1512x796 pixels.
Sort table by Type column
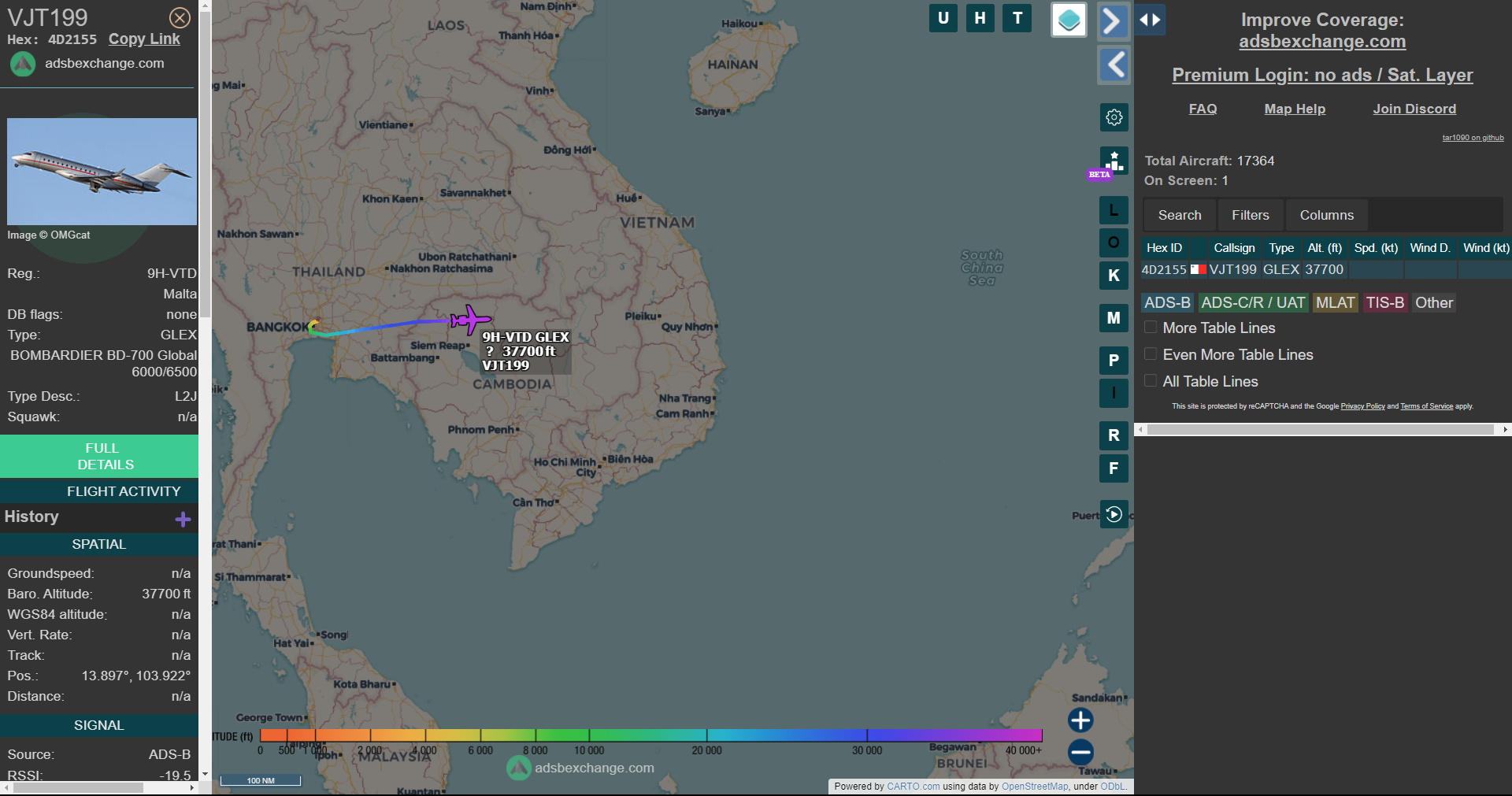(x=1281, y=248)
